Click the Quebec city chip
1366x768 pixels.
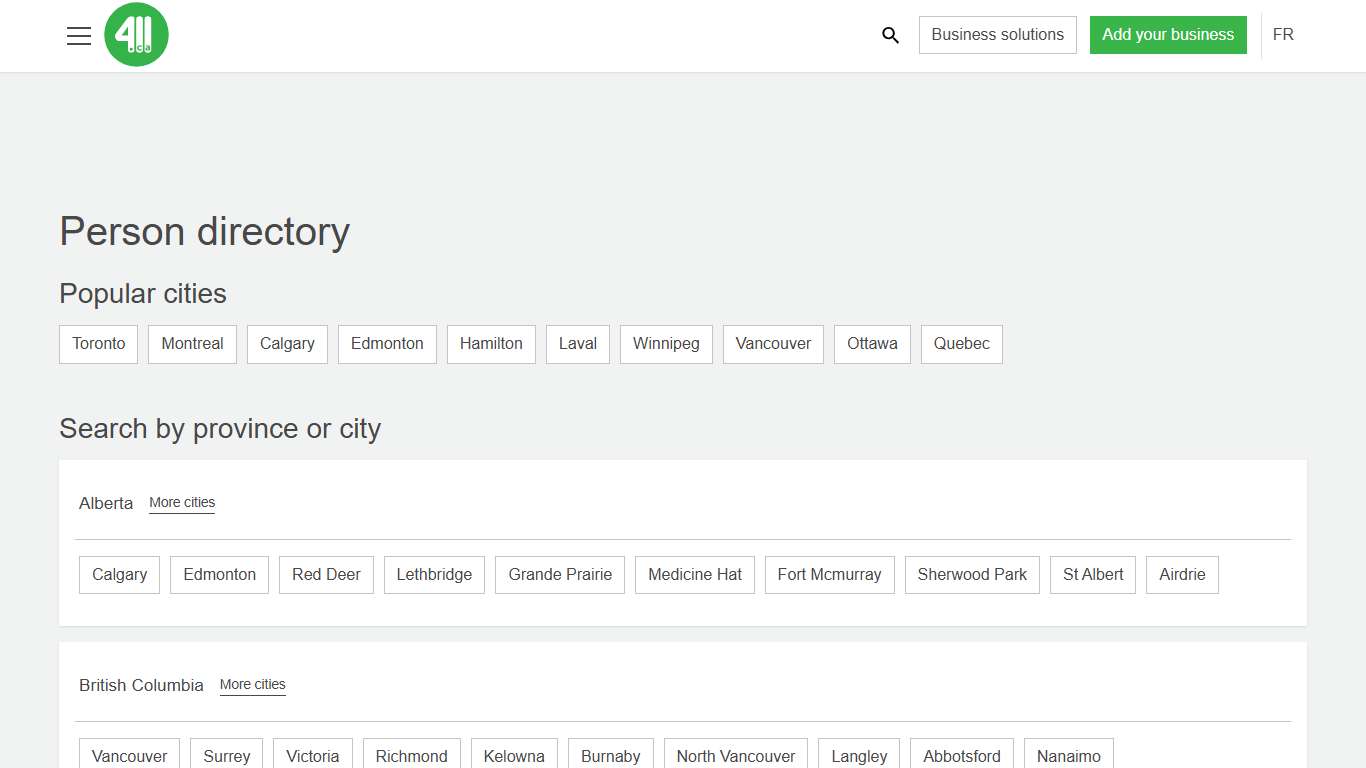[x=961, y=344]
